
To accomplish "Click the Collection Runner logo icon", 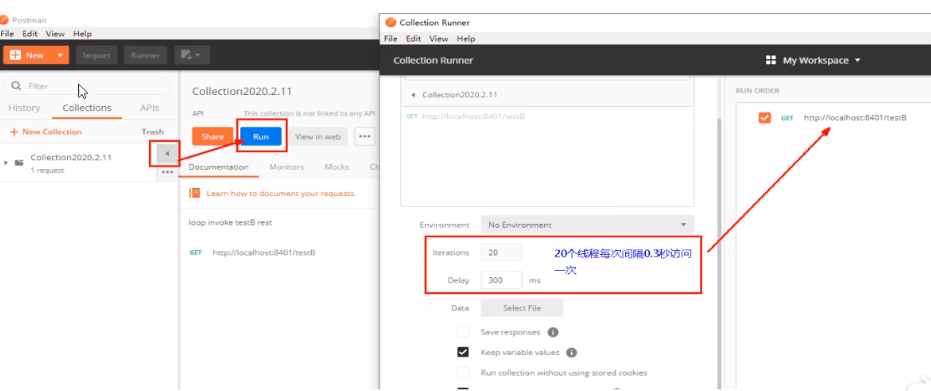I will pyautogui.click(x=390, y=23).
